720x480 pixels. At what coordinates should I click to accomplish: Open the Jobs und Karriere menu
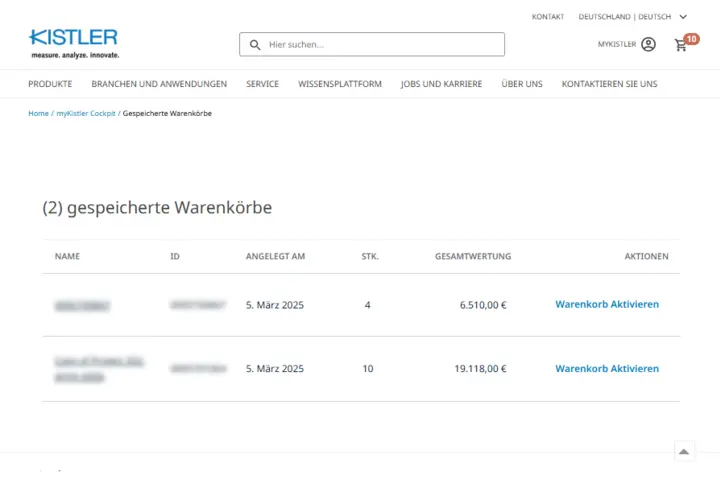[x=441, y=84]
